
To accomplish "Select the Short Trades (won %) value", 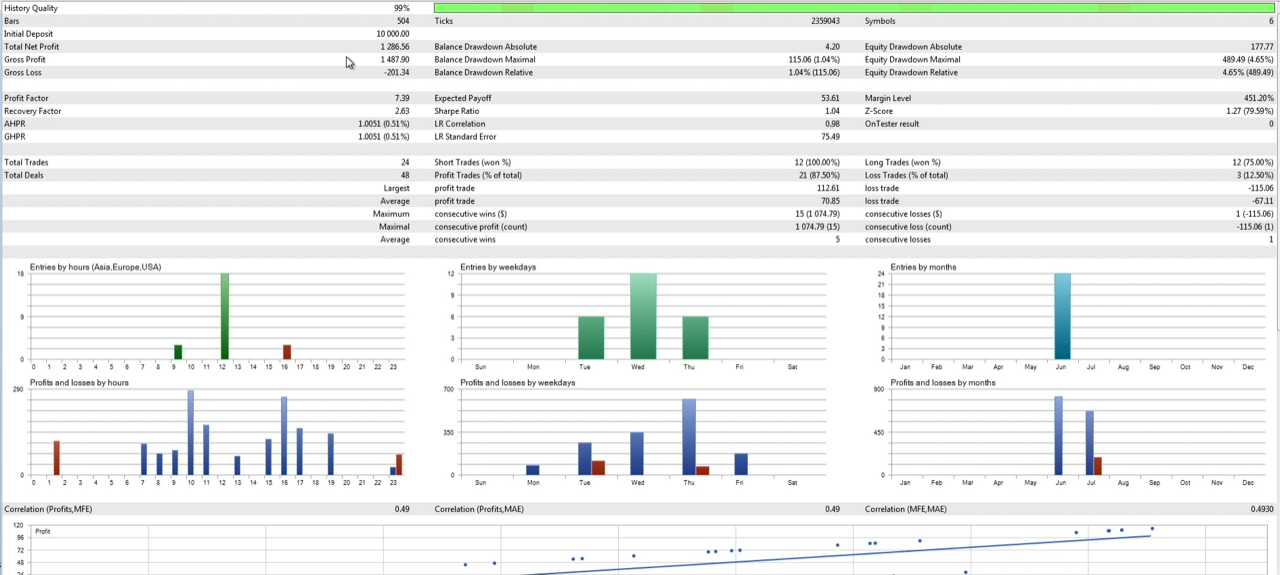I will pos(815,163).
